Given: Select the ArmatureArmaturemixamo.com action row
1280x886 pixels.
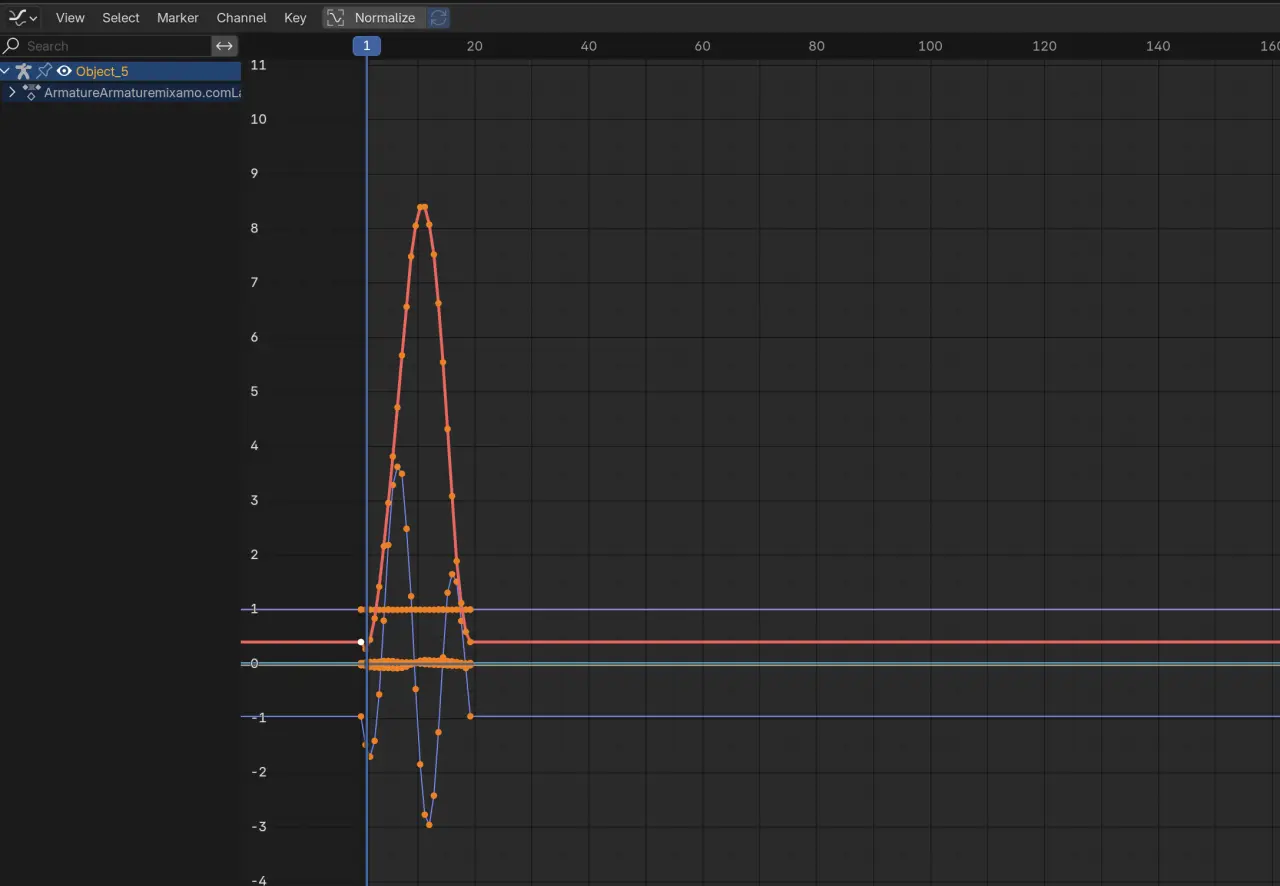Looking at the screenshot, I should [120, 92].
